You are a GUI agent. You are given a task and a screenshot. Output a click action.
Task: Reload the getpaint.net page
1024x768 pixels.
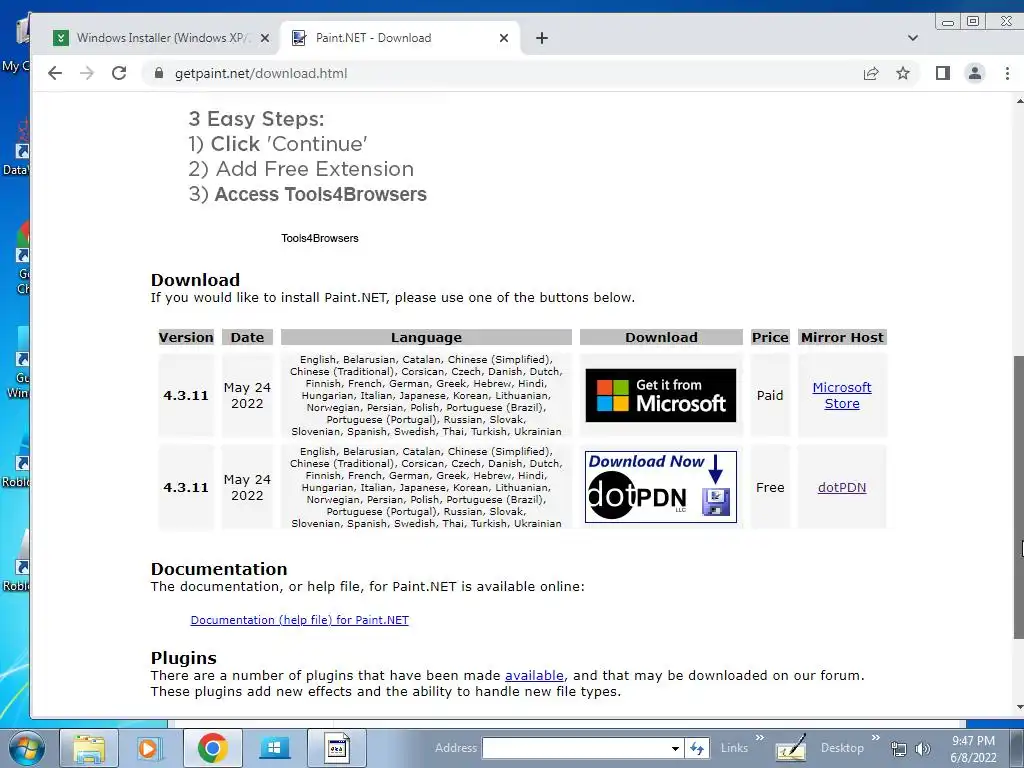pos(119,73)
